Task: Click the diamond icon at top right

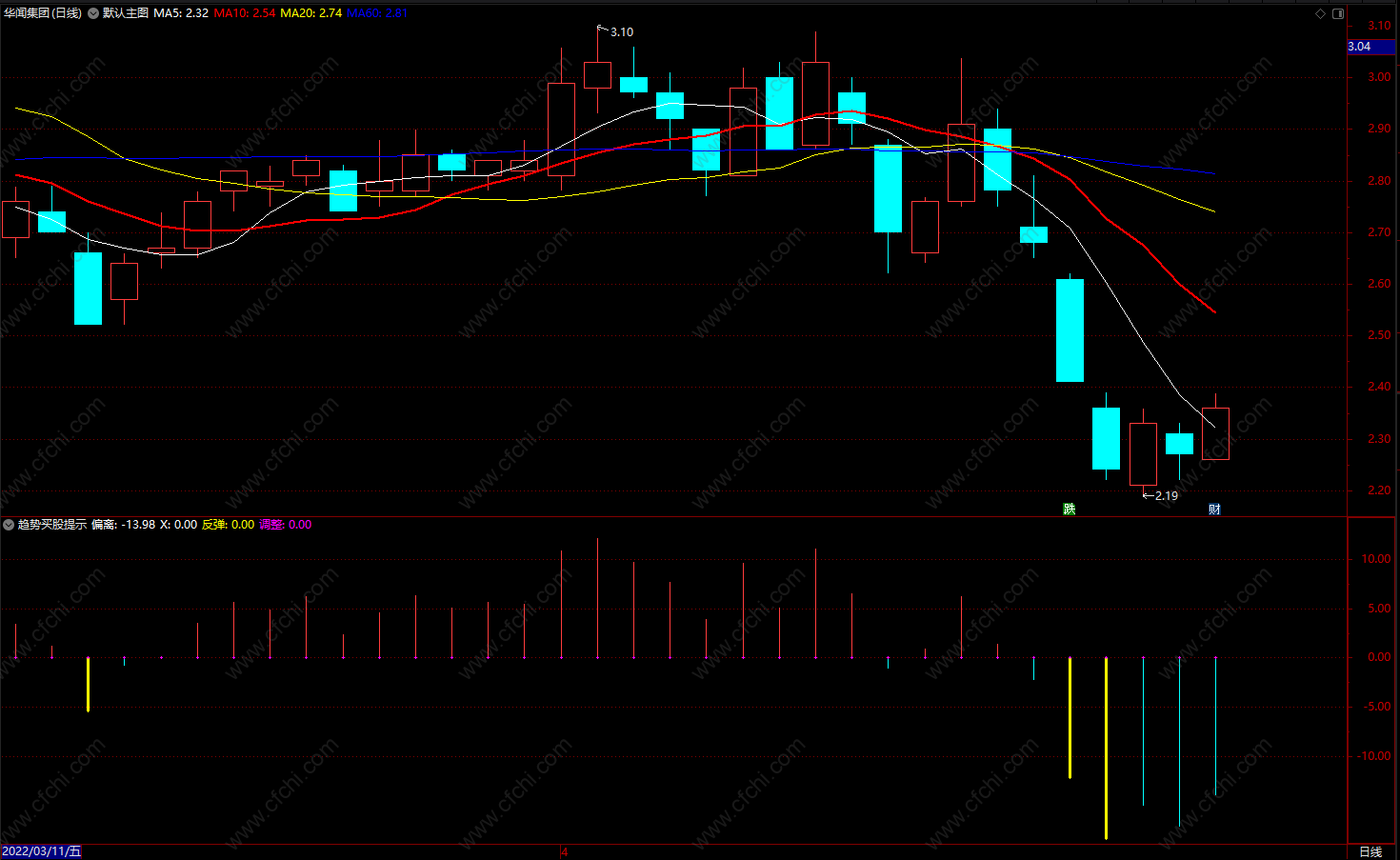Action: pyautogui.click(x=1320, y=13)
